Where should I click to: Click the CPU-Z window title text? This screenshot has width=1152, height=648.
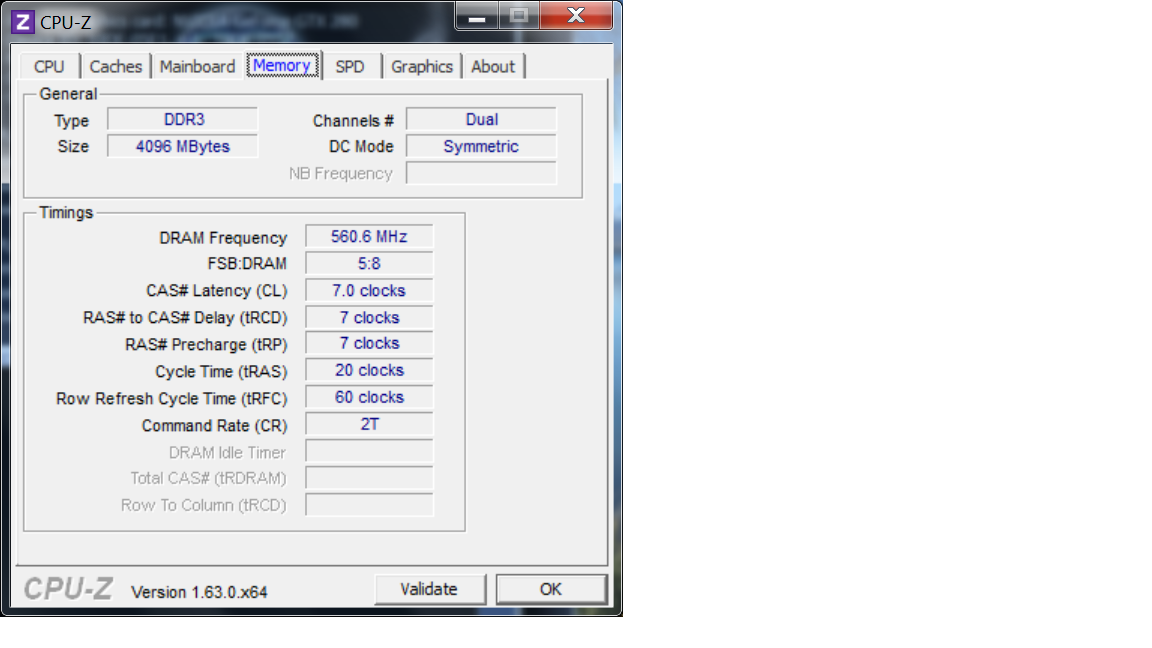66,23
